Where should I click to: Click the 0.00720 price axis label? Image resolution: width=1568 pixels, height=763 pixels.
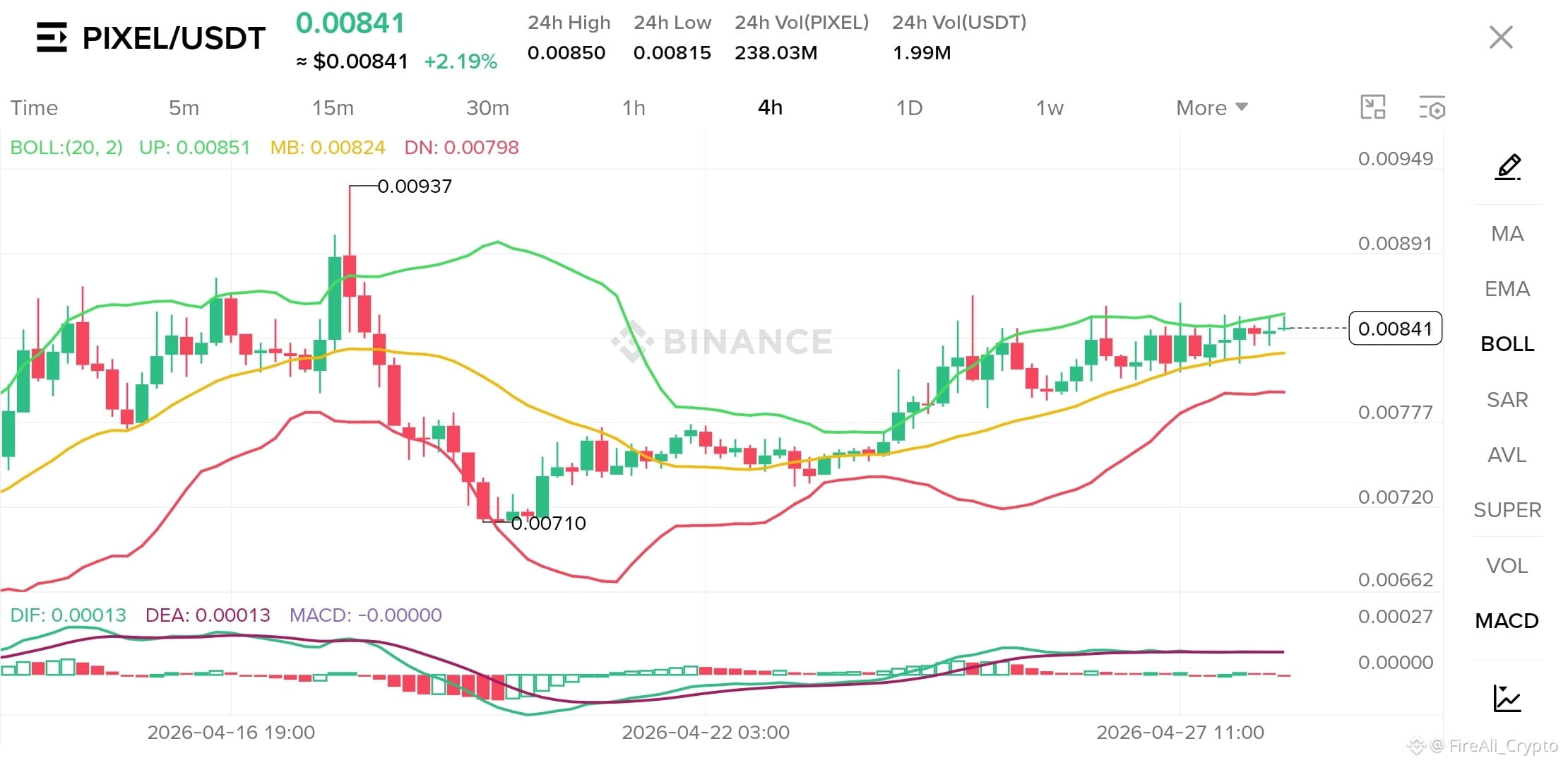[x=1396, y=497]
